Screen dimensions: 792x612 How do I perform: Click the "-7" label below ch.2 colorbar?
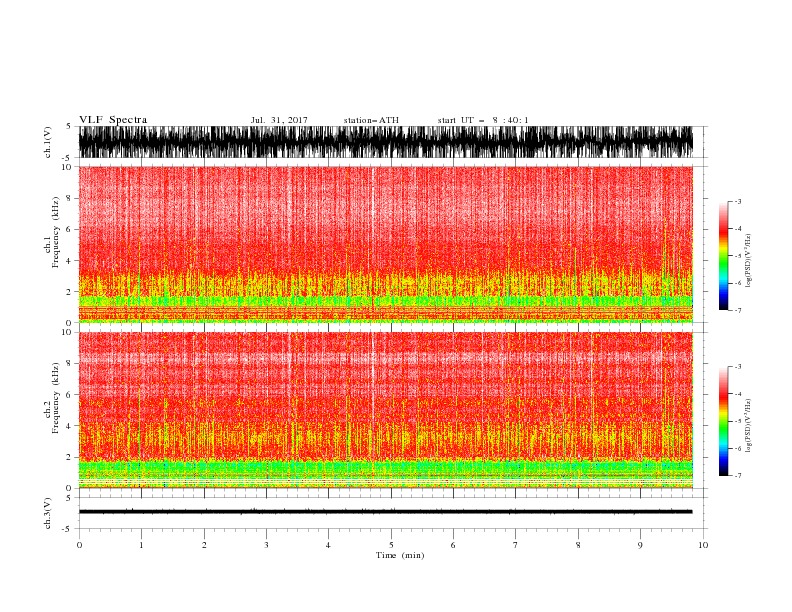[x=737, y=475]
